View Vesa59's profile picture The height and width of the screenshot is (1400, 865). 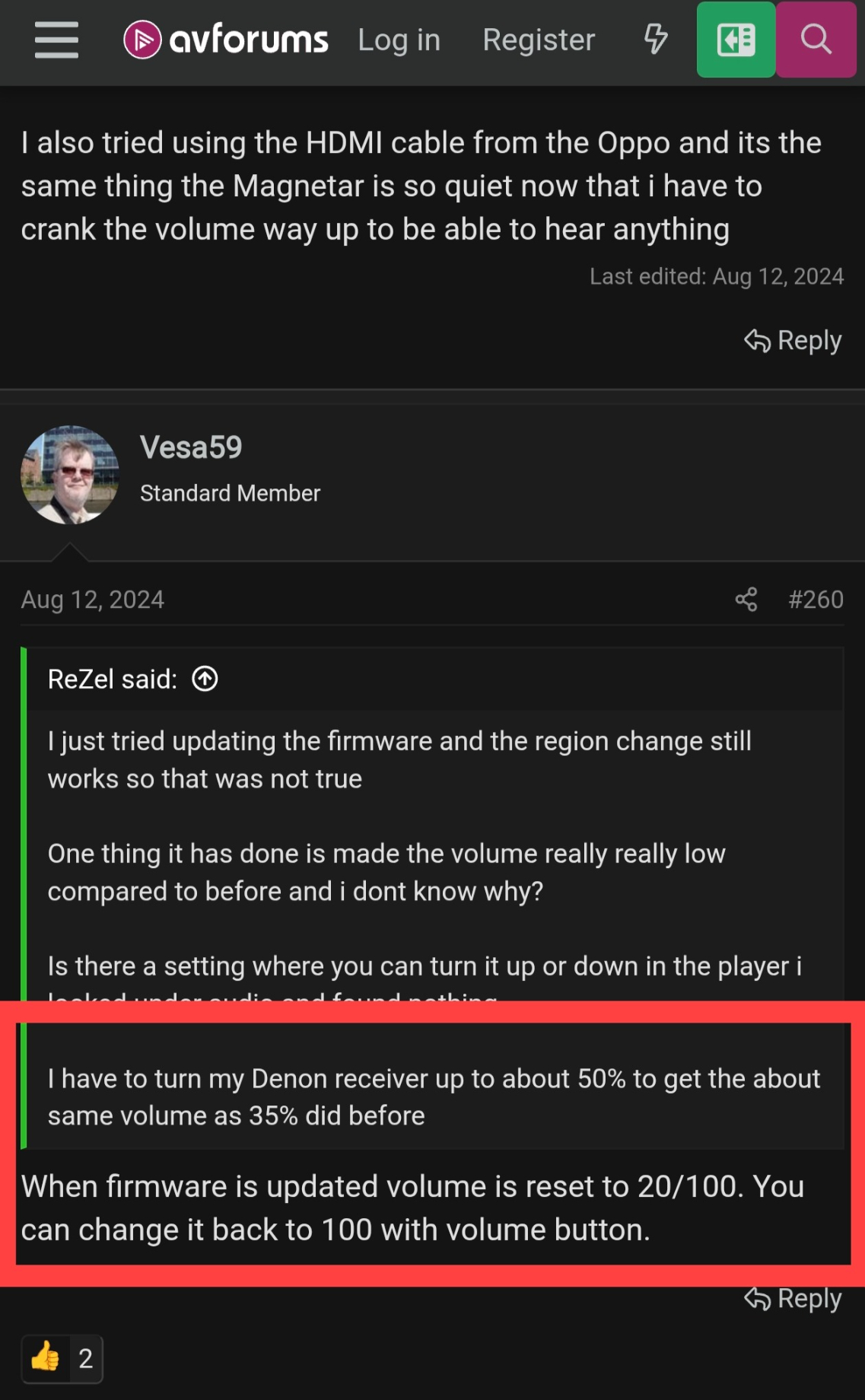(x=70, y=475)
